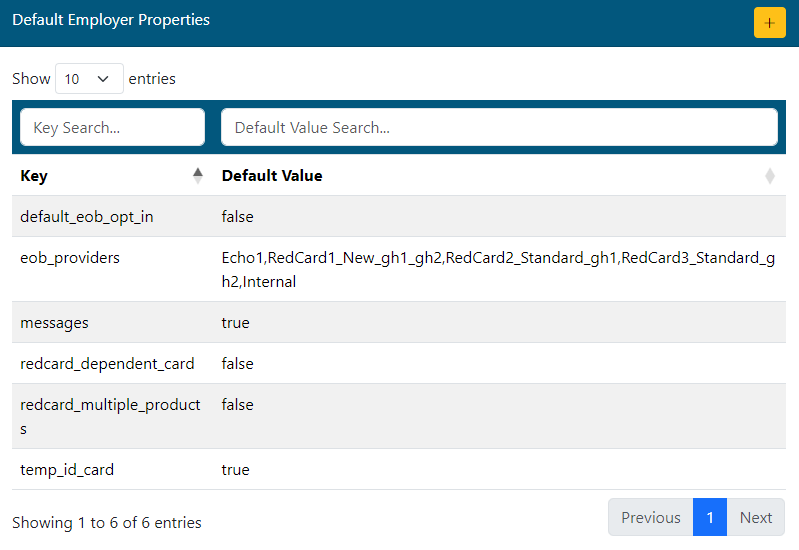This screenshot has width=799, height=550.
Task: Click the Default Employer Properties title
Action: [x=111, y=20]
